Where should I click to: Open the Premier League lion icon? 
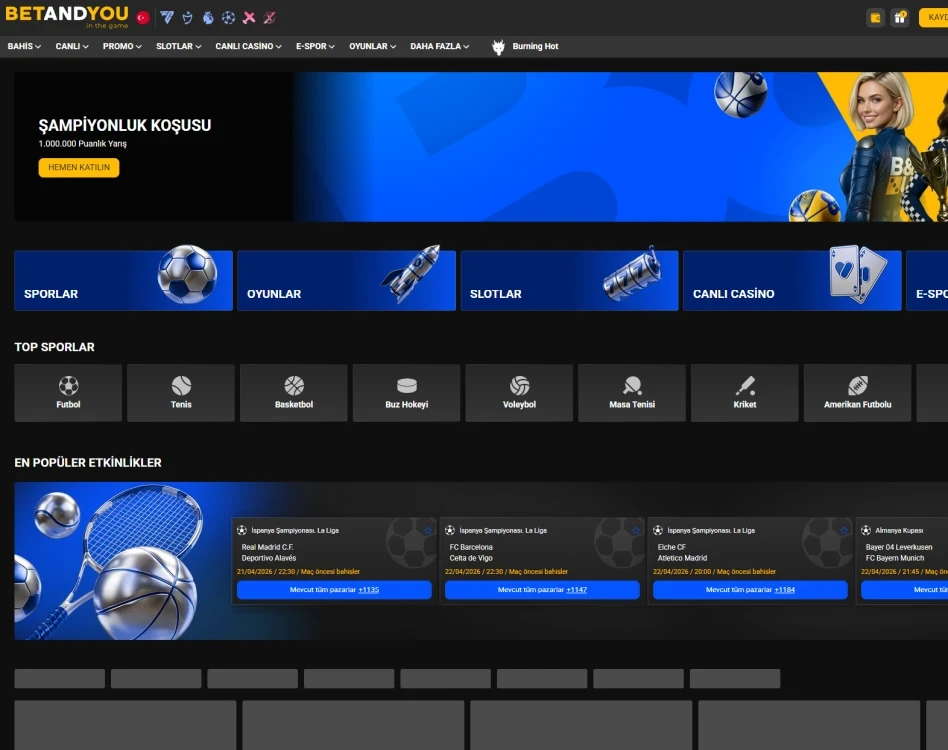pyautogui.click(x=208, y=18)
